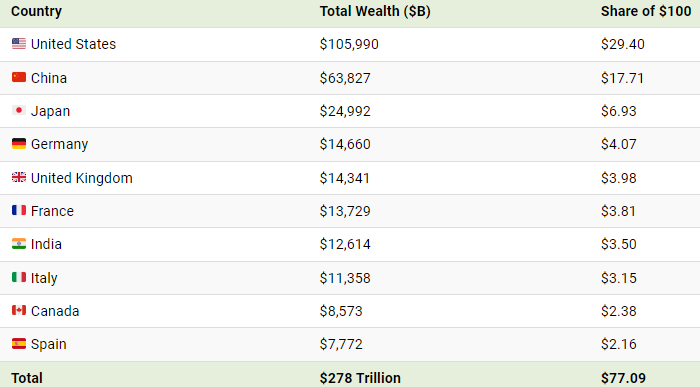700x387 pixels.
Task: Select the Italy flag icon
Action: tap(19, 277)
